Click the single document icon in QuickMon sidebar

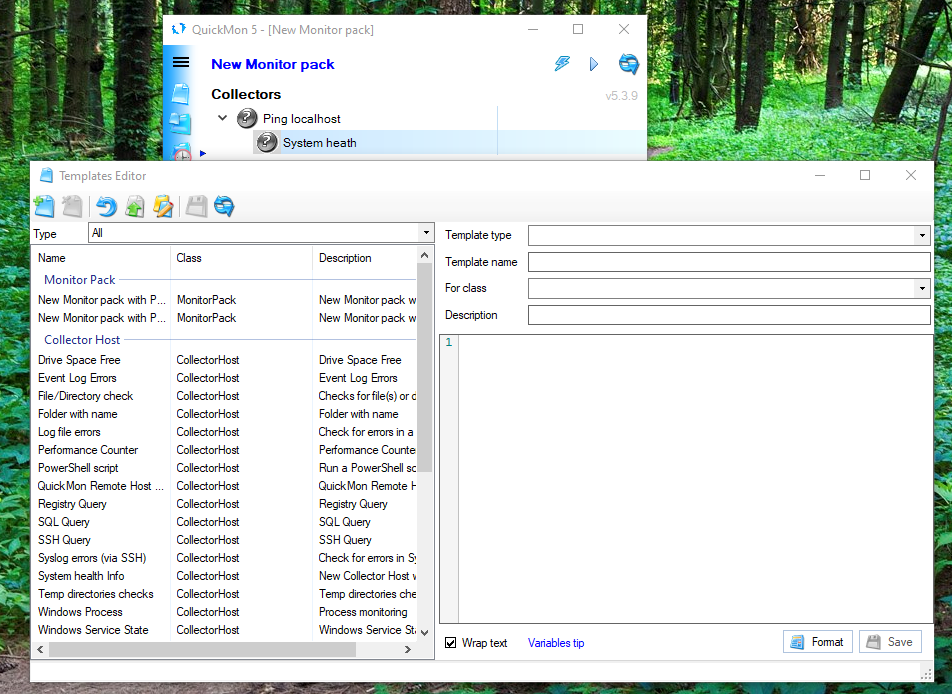tap(180, 94)
